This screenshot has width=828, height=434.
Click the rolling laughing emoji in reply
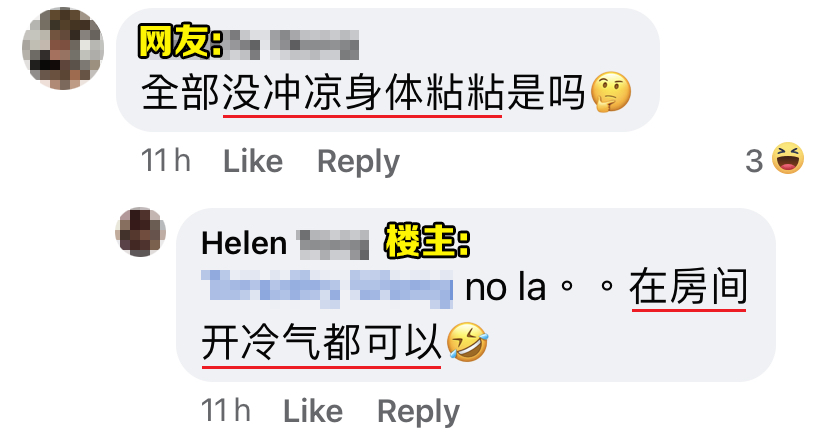[x=467, y=342]
